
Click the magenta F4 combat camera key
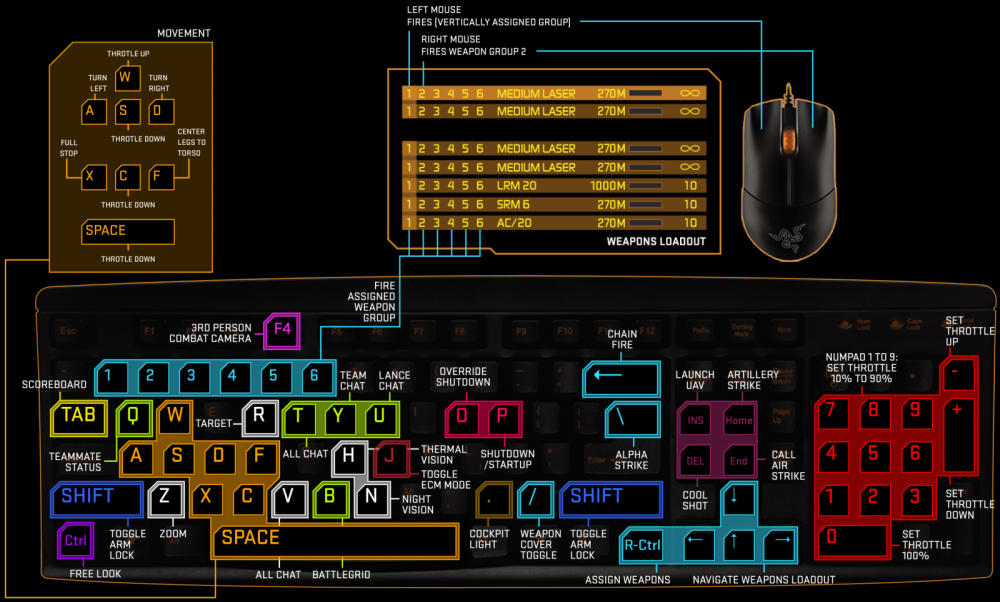(282, 330)
